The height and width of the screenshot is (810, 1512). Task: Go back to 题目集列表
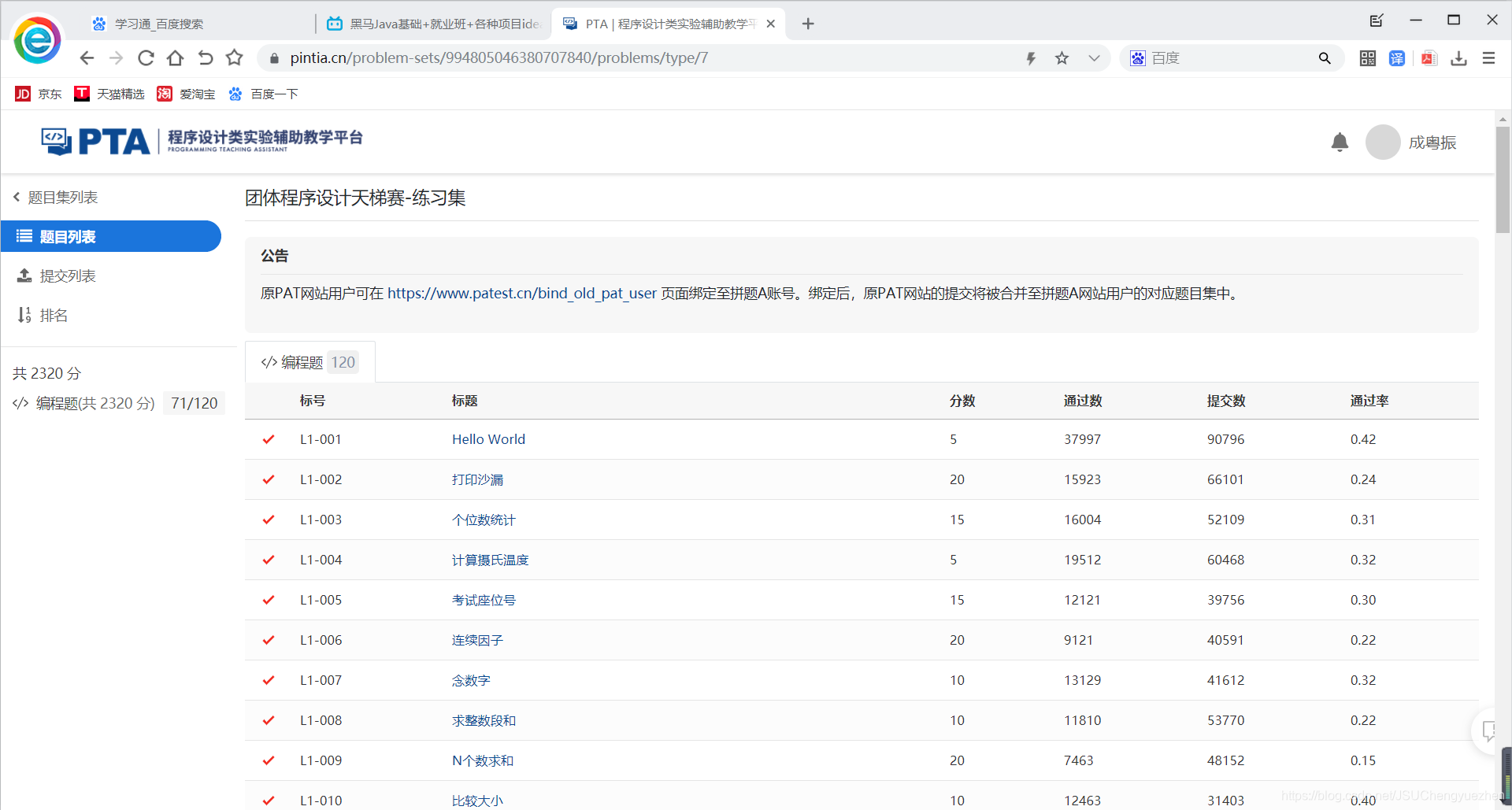(x=55, y=198)
